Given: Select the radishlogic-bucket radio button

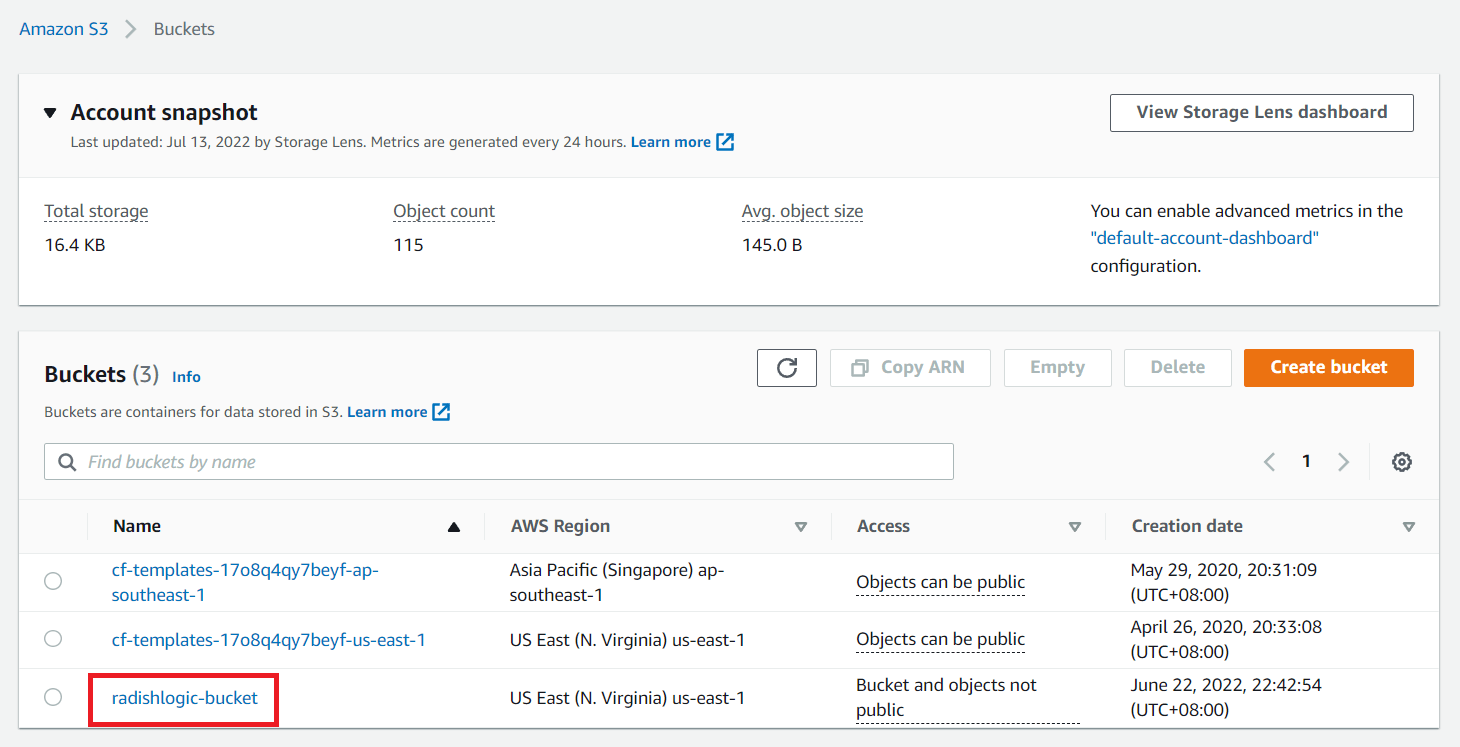Looking at the screenshot, I should tap(53, 697).
